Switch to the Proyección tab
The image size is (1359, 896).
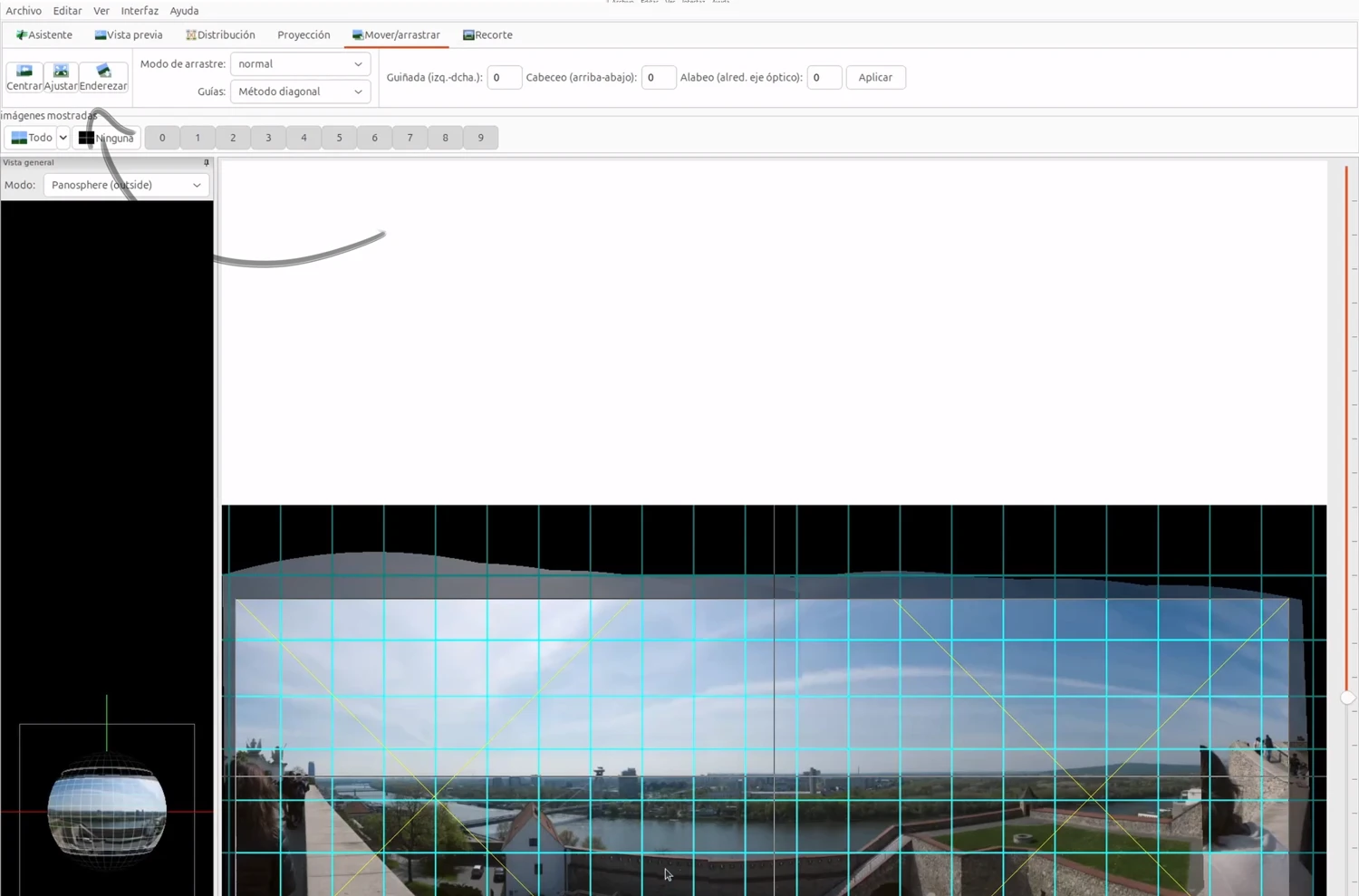coord(304,35)
